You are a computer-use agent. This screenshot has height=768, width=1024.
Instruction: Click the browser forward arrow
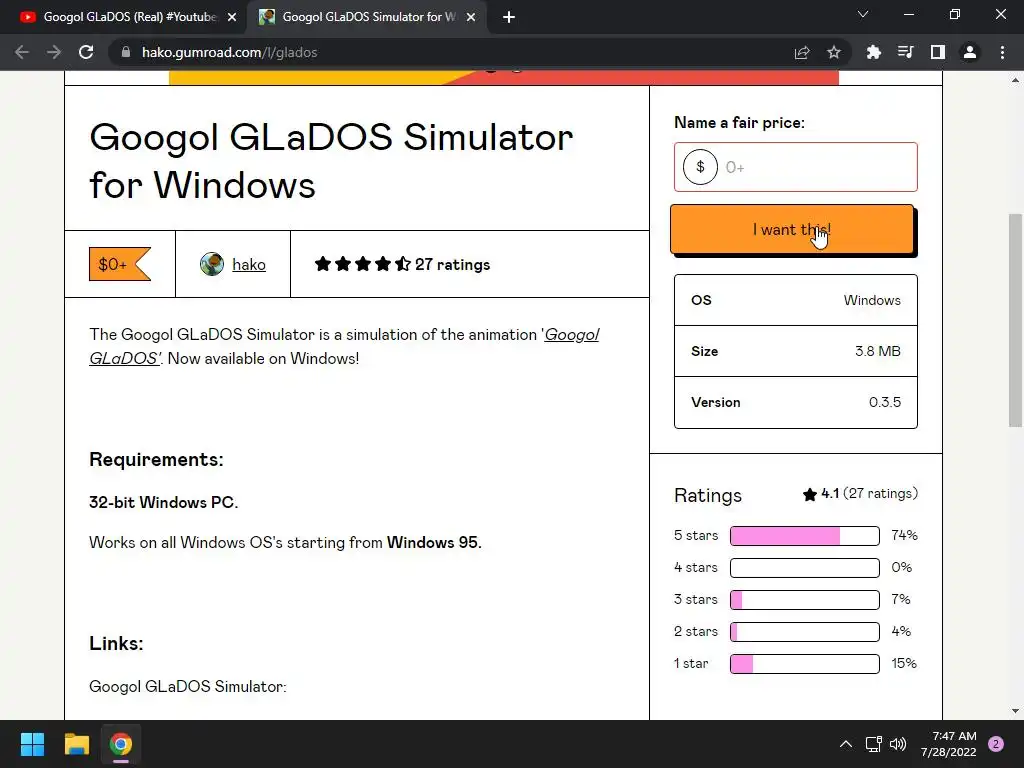(x=54, y=52)
